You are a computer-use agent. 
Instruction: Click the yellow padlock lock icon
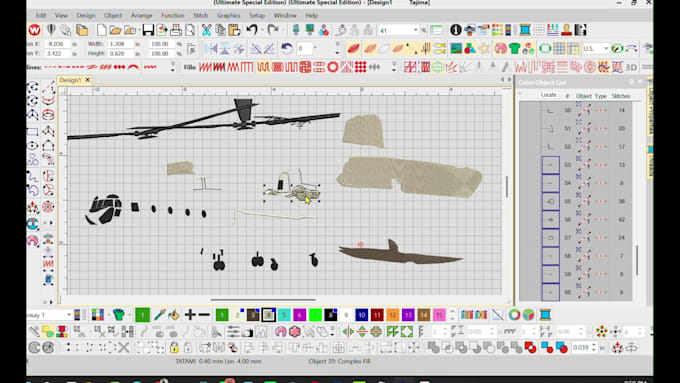[174, 347]
